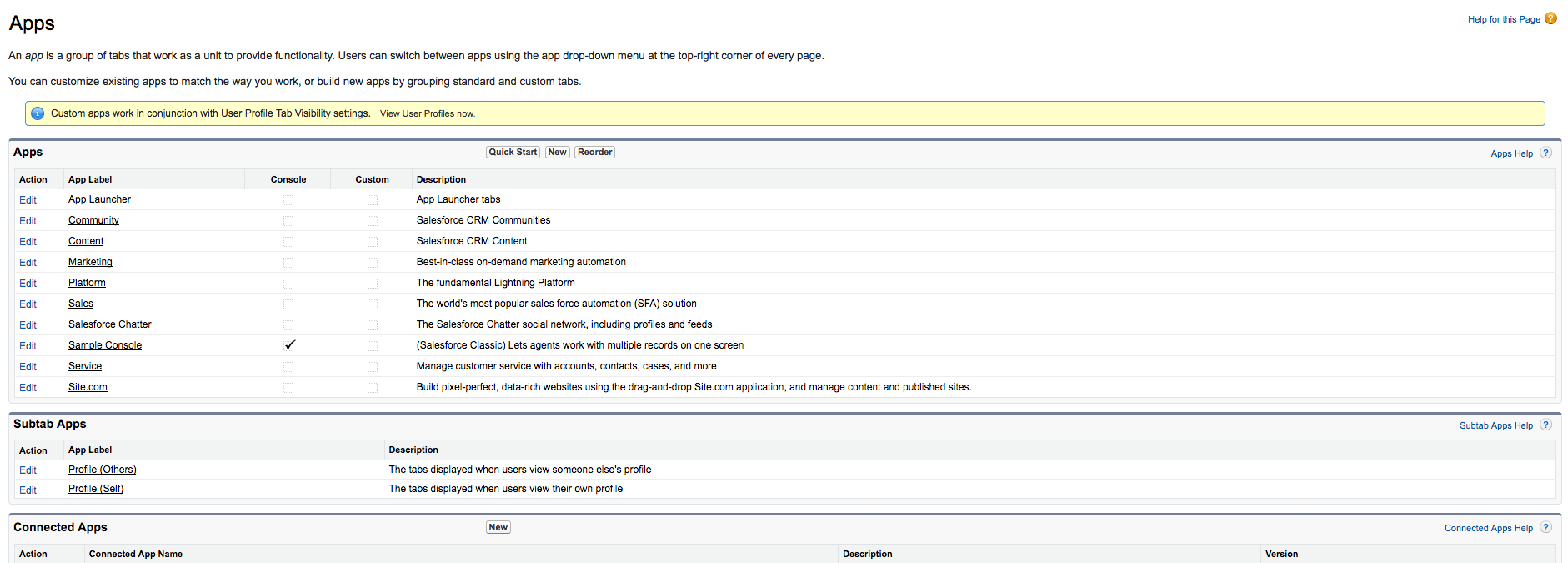Edit the Sample Console app
Screen dimensions: 1568x563
pos(28,346)
